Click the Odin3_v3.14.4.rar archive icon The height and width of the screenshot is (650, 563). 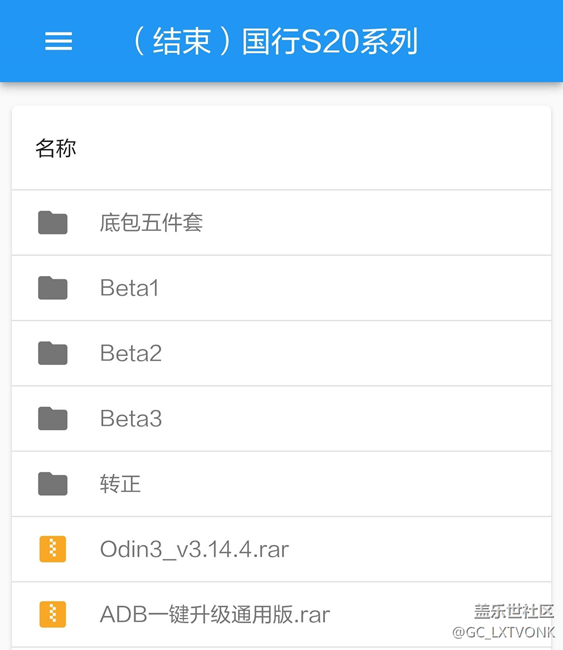53,549
